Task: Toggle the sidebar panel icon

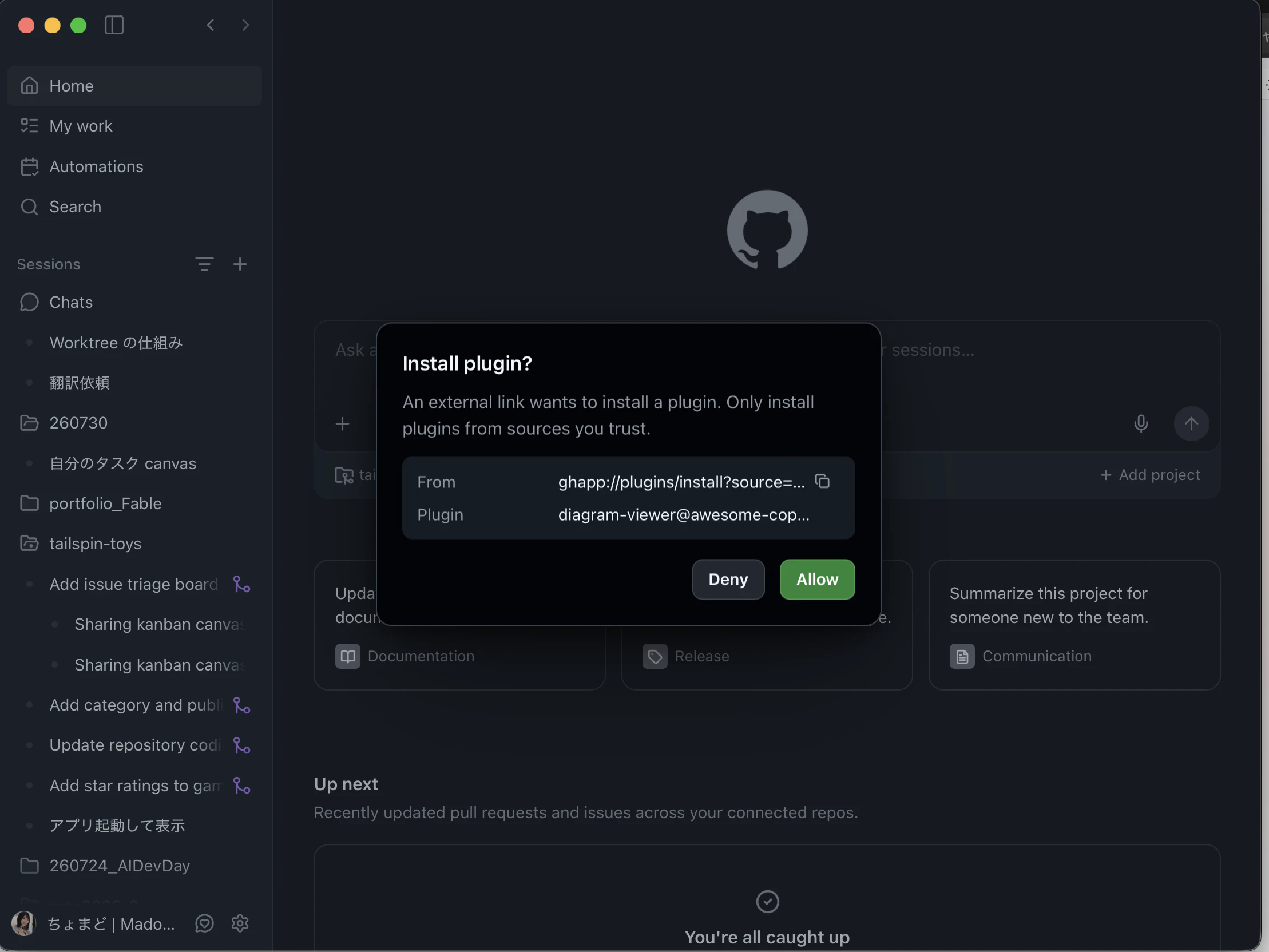Action: [114, 25]
